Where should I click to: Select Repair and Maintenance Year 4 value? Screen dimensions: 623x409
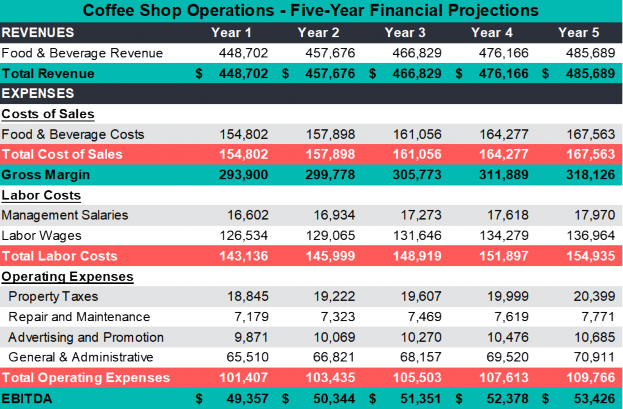pyautogui.click(x=500, y=317)
